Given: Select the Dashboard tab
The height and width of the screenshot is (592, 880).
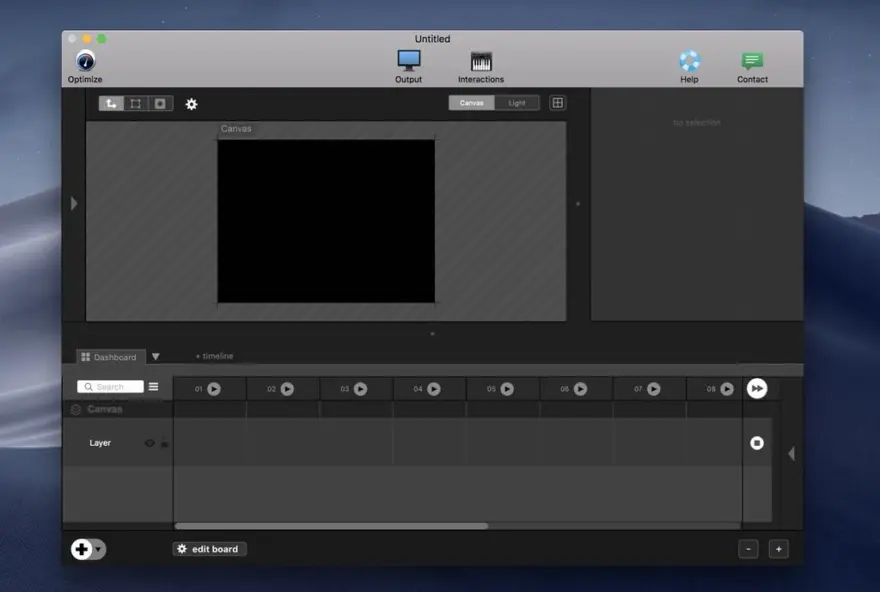Looking at the screenshot, I should pos(110,357).
